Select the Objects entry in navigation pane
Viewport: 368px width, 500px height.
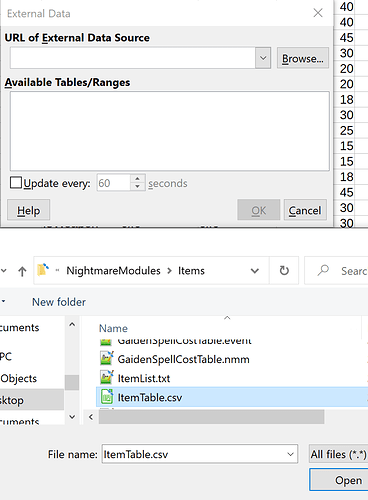tap(19, 378)
